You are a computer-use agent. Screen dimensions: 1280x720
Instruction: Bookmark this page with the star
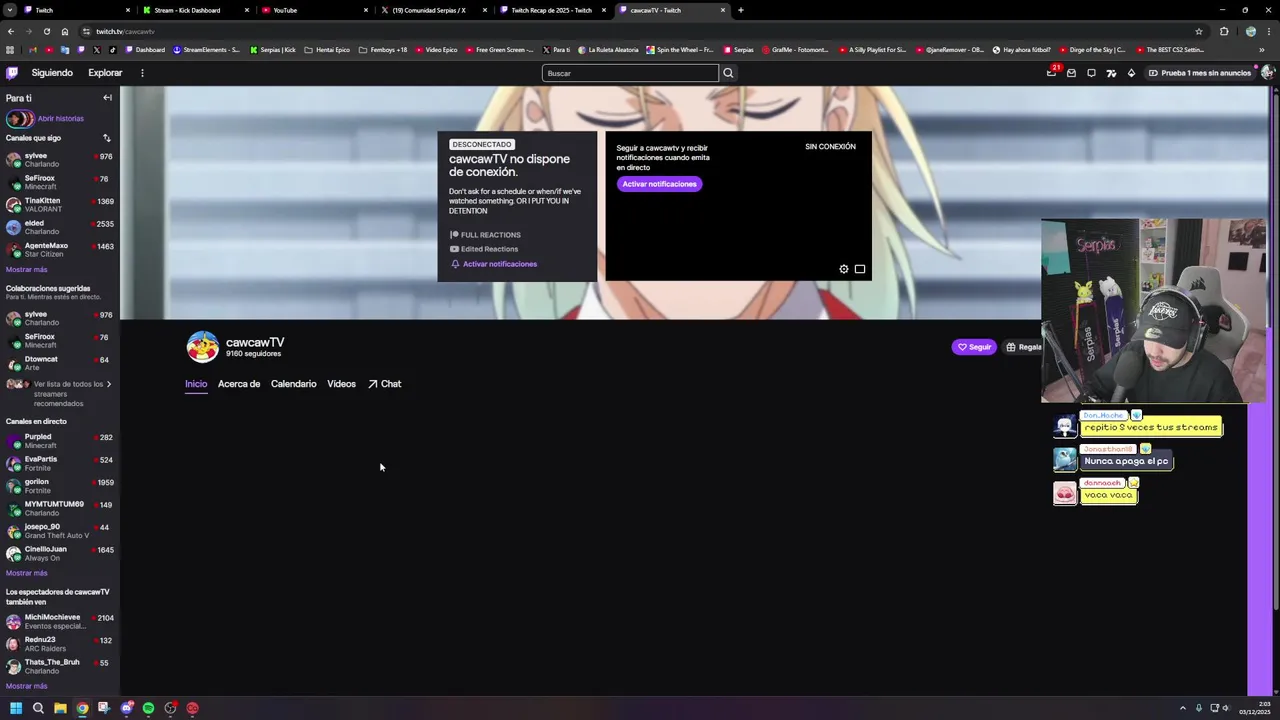(1198, 31)
